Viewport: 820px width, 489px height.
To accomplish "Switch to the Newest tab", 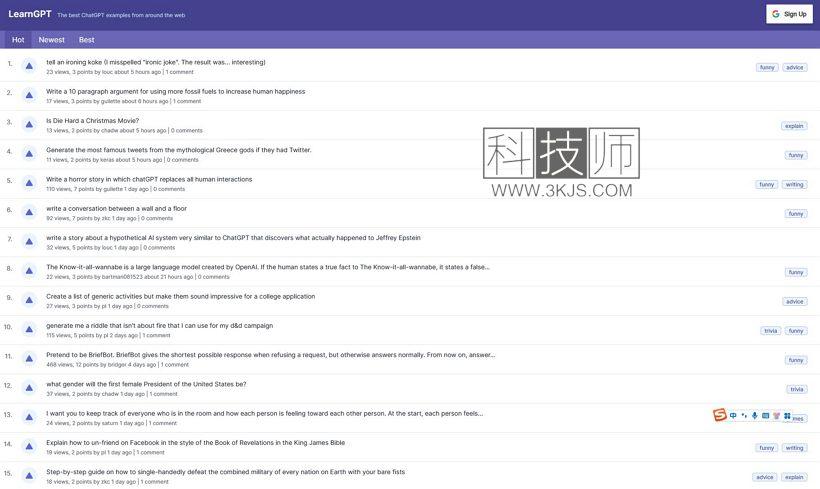I will coord(52,40).
